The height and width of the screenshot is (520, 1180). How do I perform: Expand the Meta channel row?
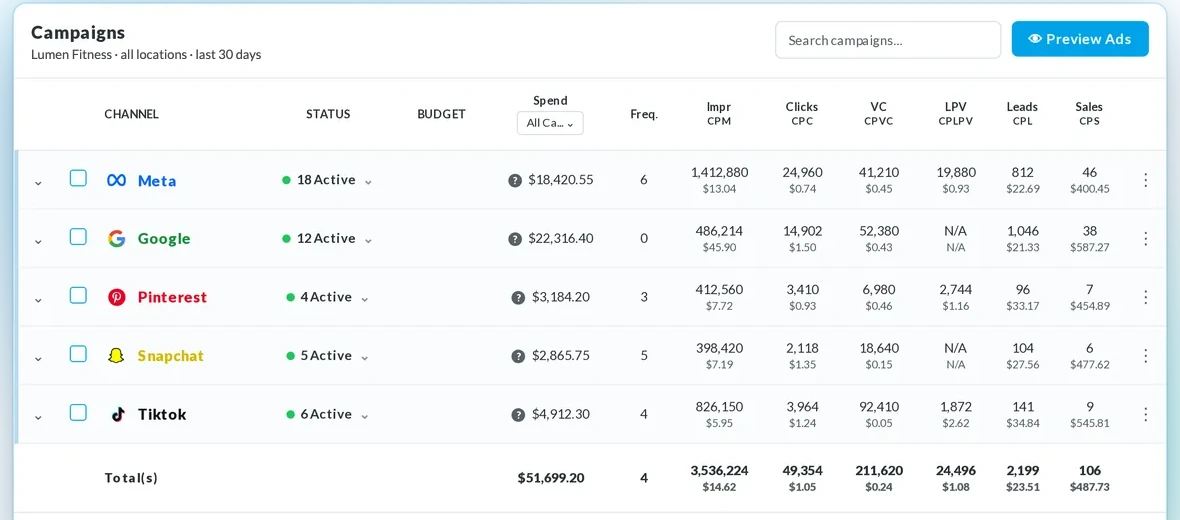coord(38,182)
